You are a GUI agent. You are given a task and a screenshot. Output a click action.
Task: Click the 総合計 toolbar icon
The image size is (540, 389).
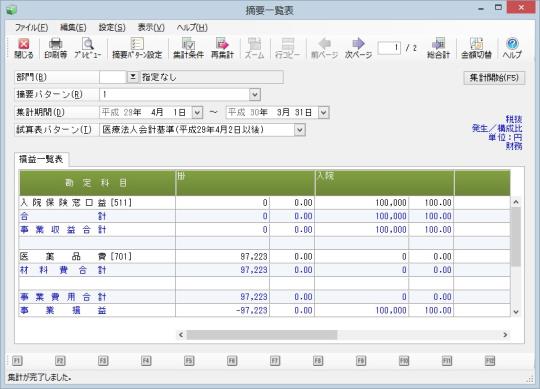438,48
